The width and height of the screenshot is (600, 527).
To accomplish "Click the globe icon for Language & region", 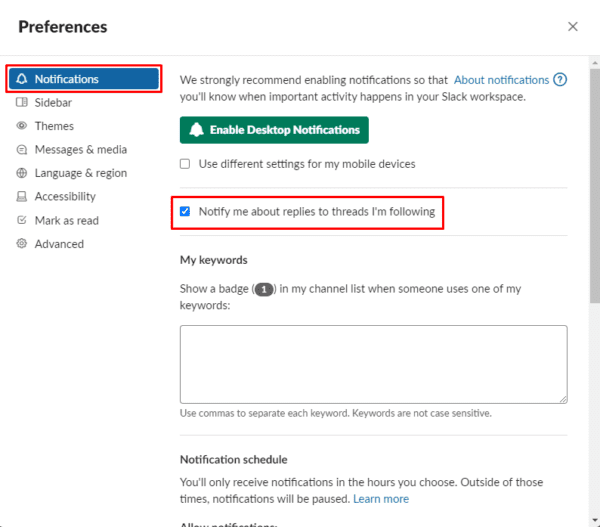I will click(22, 173).
